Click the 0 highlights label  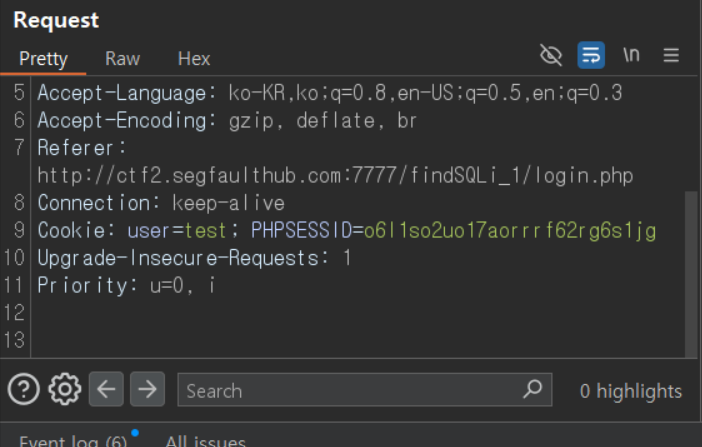pos(631,391)
